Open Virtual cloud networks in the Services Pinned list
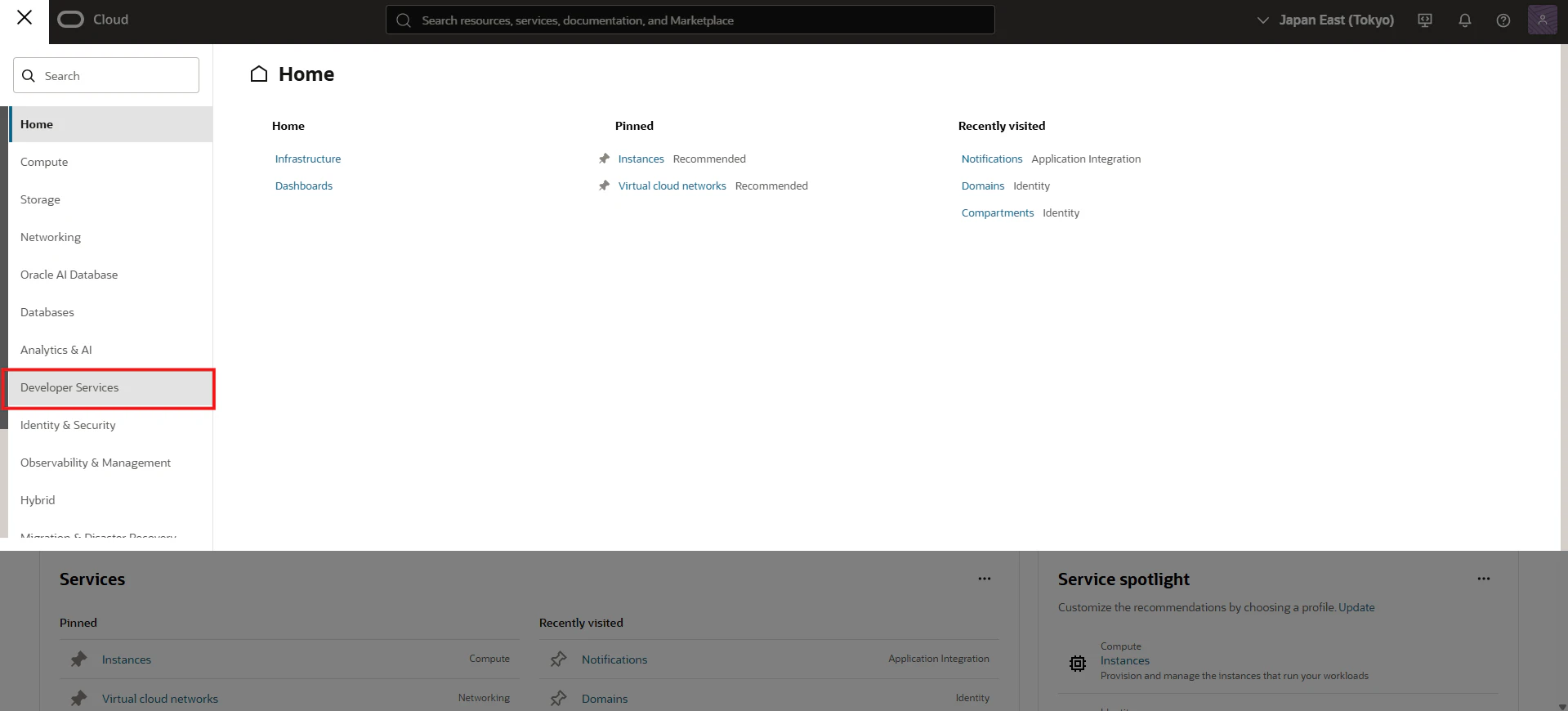Image resolution: width=1568 pixels, height=711 pixels. pos(160,699)
